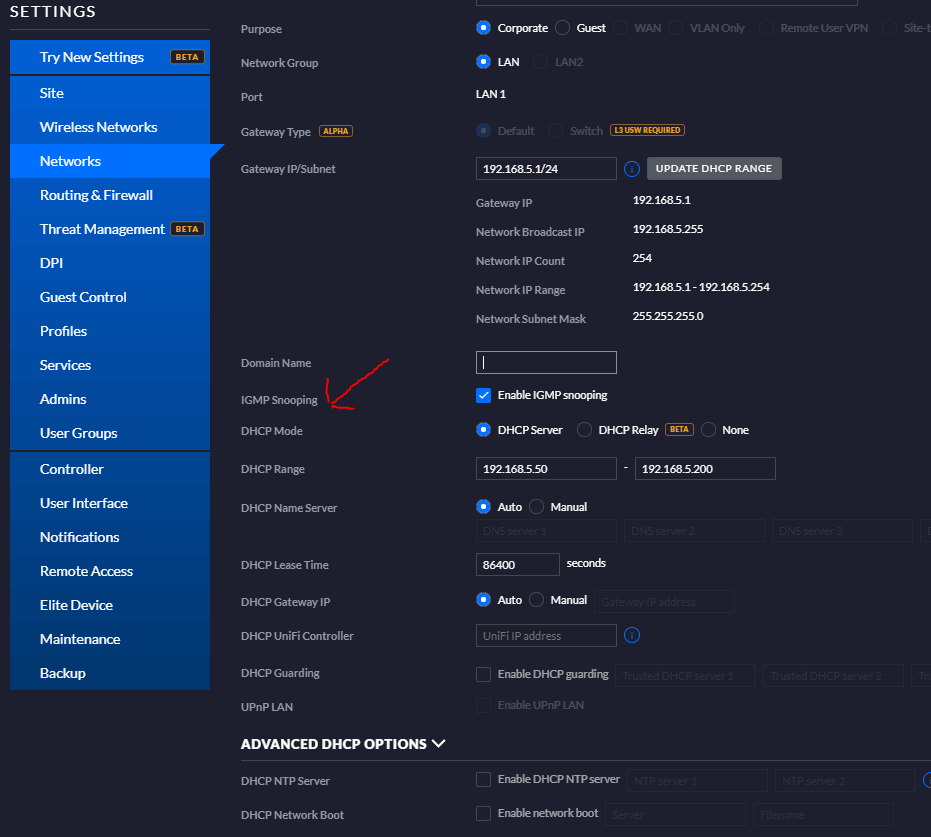Viewport: 931px width, 837px height.
Task: Click BETA badge beside DHCP Relay
Action: (x=680, y=430)
